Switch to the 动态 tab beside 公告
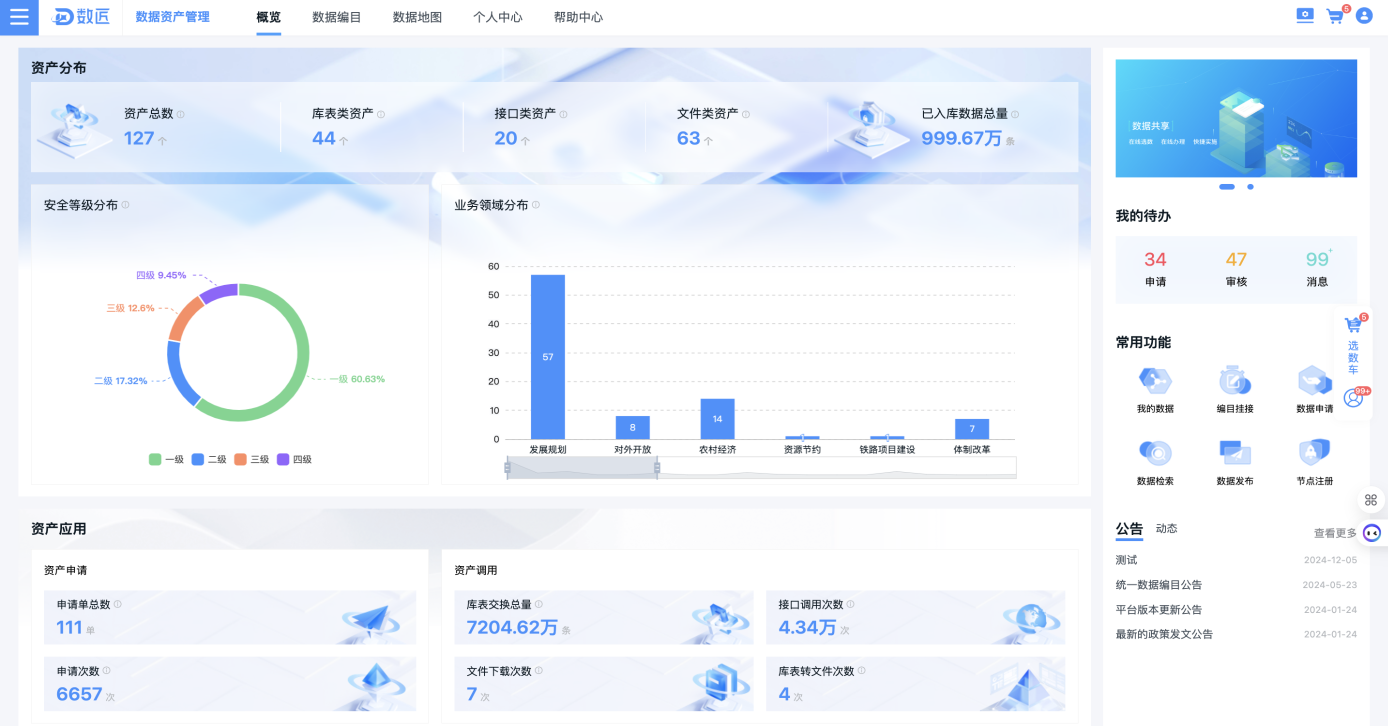The image size is (1388, 726). click(1166, 529)
